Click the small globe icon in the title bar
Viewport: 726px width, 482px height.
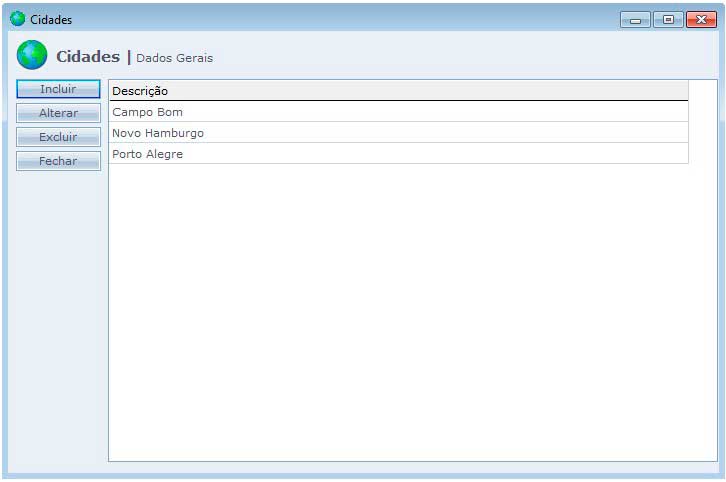click(x=17, y=19)
